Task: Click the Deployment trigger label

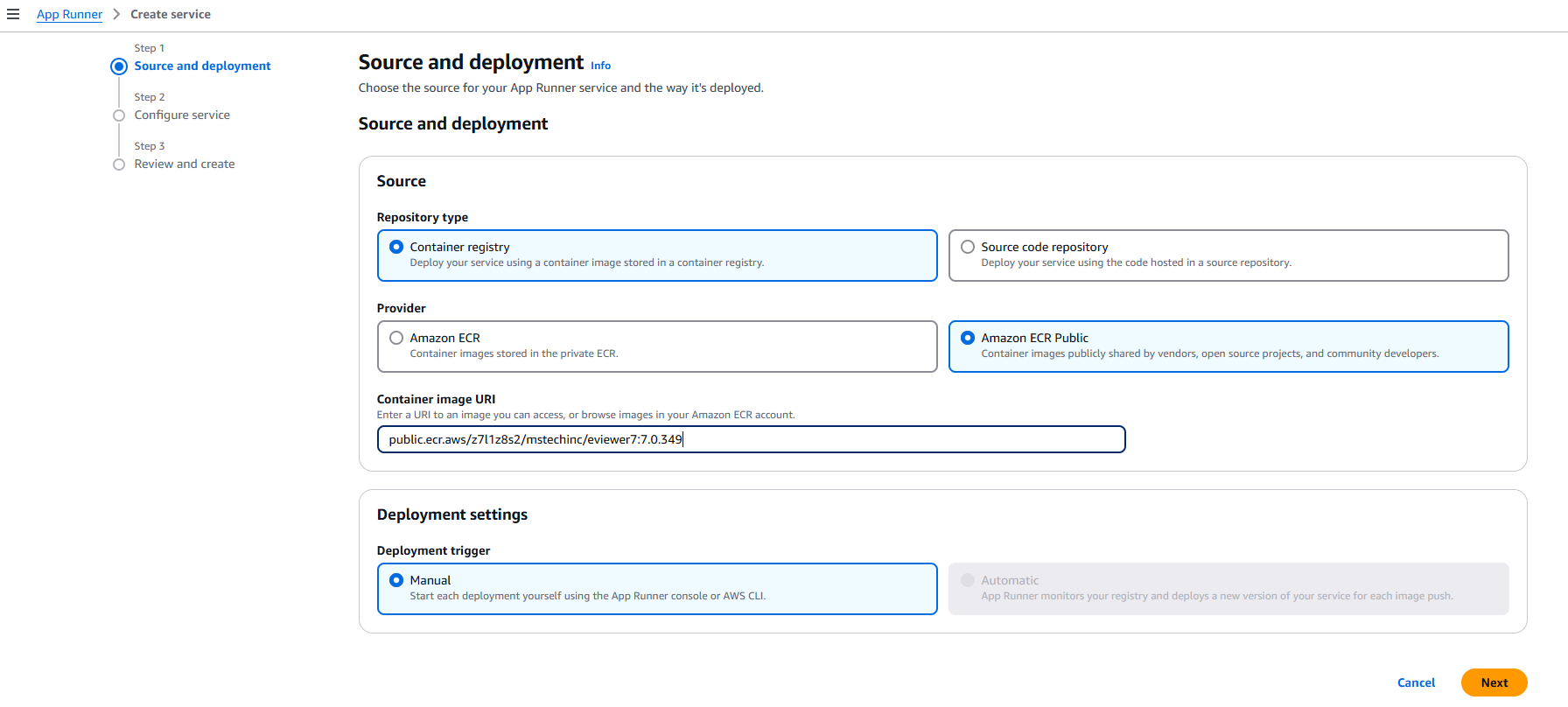Action: [x=433, y=550]
